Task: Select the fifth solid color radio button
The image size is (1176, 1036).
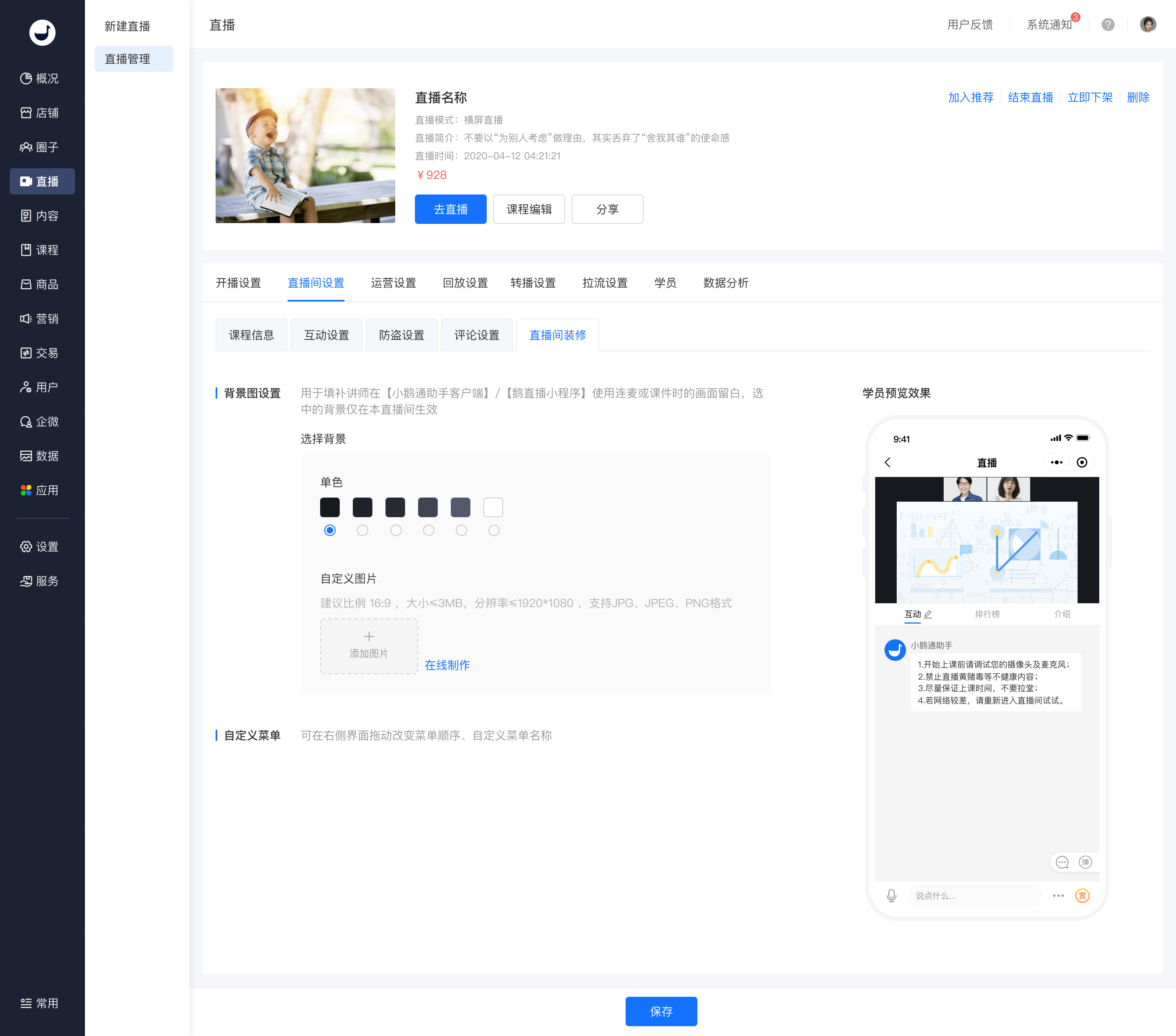Action: 461,530
